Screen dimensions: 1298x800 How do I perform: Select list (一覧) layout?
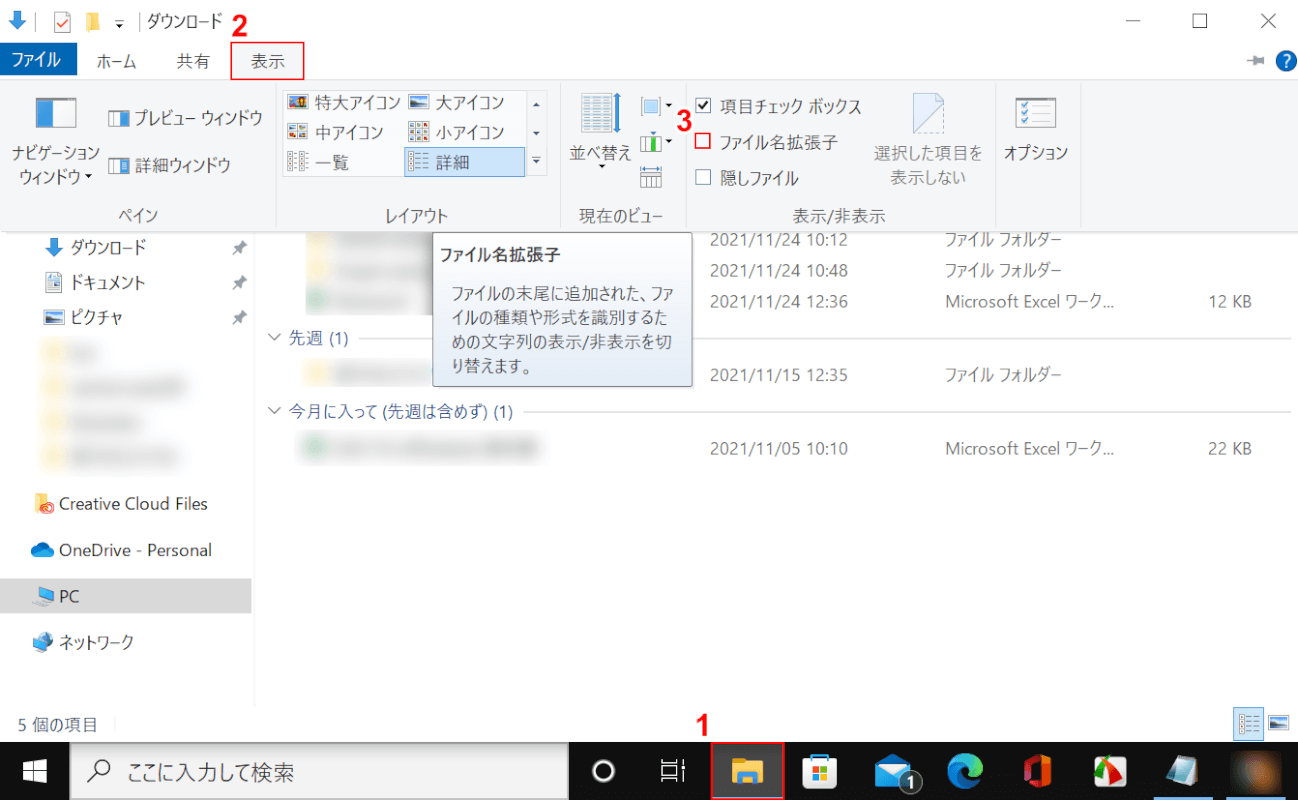tap(320, 162)
